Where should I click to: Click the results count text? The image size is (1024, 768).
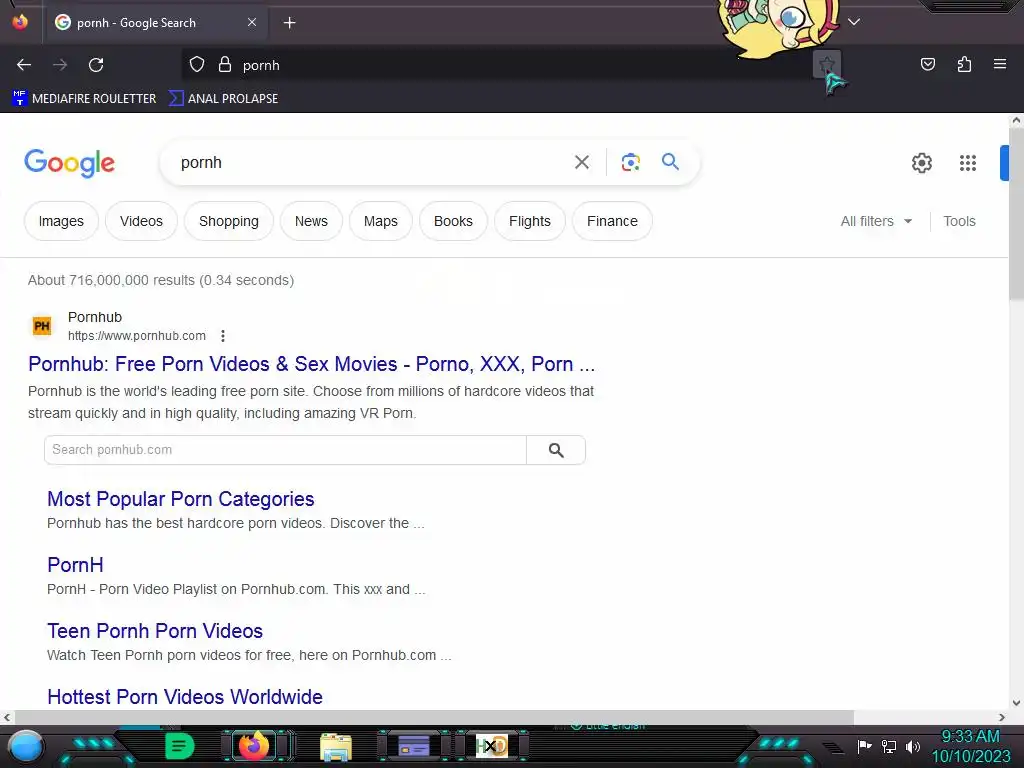(161, 280)
